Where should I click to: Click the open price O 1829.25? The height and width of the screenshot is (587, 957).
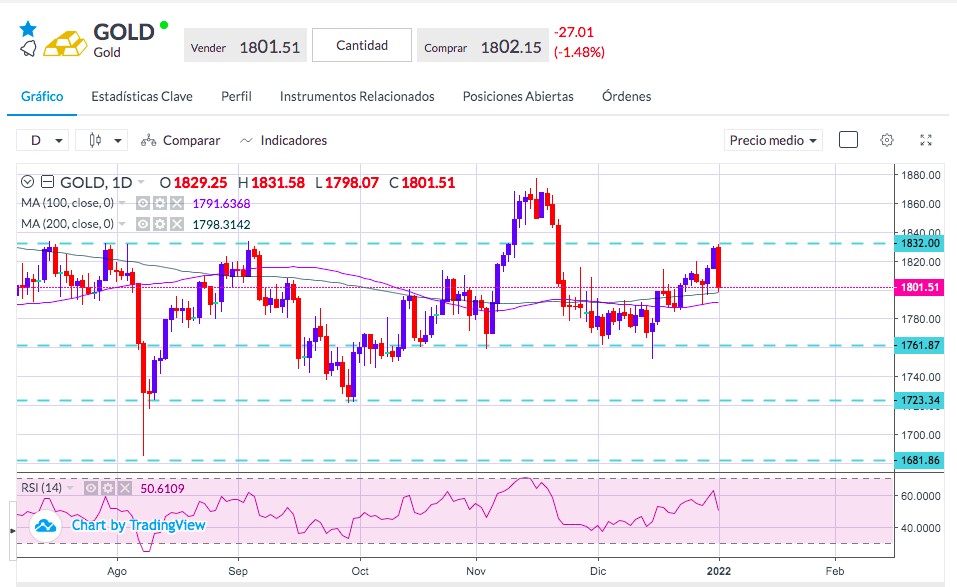[x=193, y=182]
